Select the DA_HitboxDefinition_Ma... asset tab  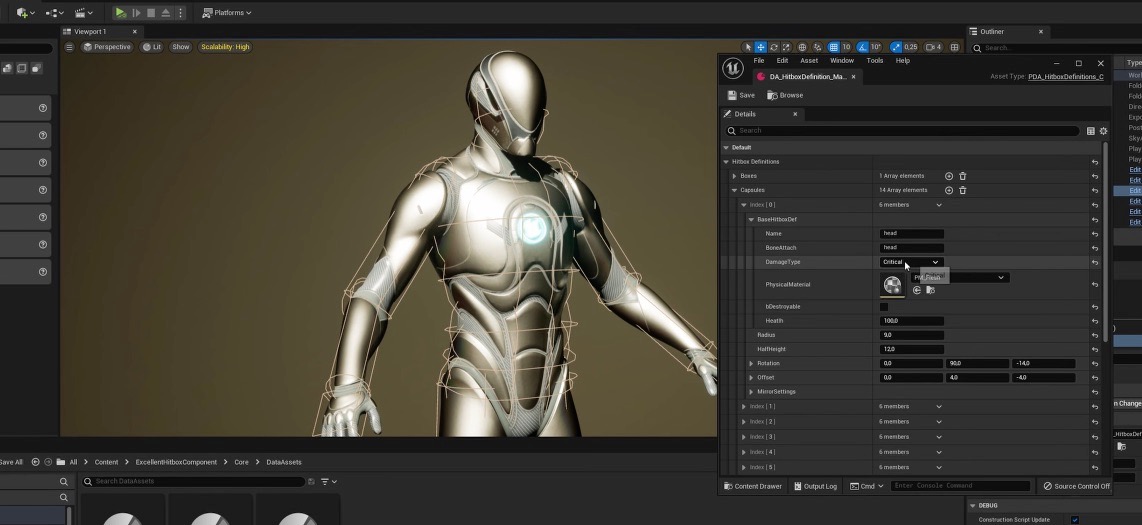pyautogui.click(x=807, y=76)
